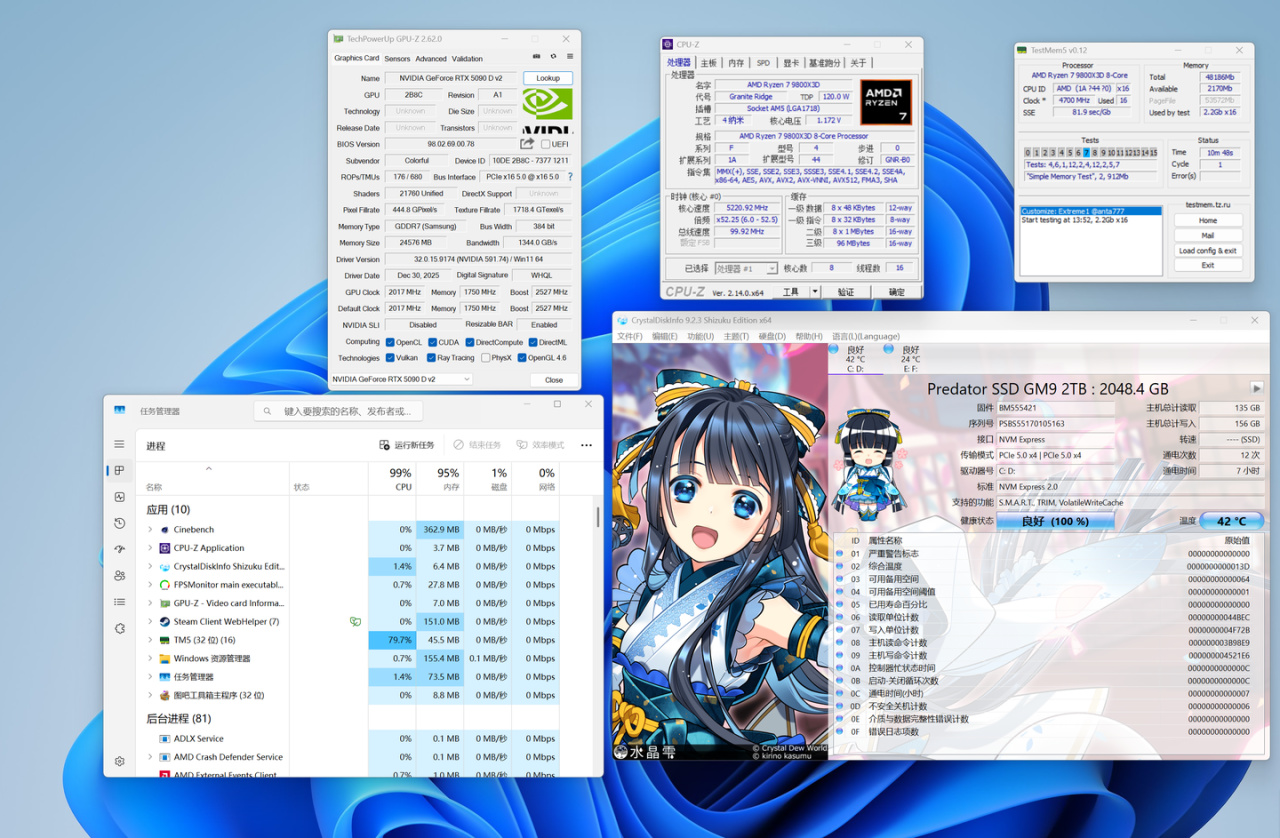Click the next-disk arrow in CrystalDiskInfo
This screenshot has width=1280, height=838.
pyautogui.click(x=1257, y=388)
